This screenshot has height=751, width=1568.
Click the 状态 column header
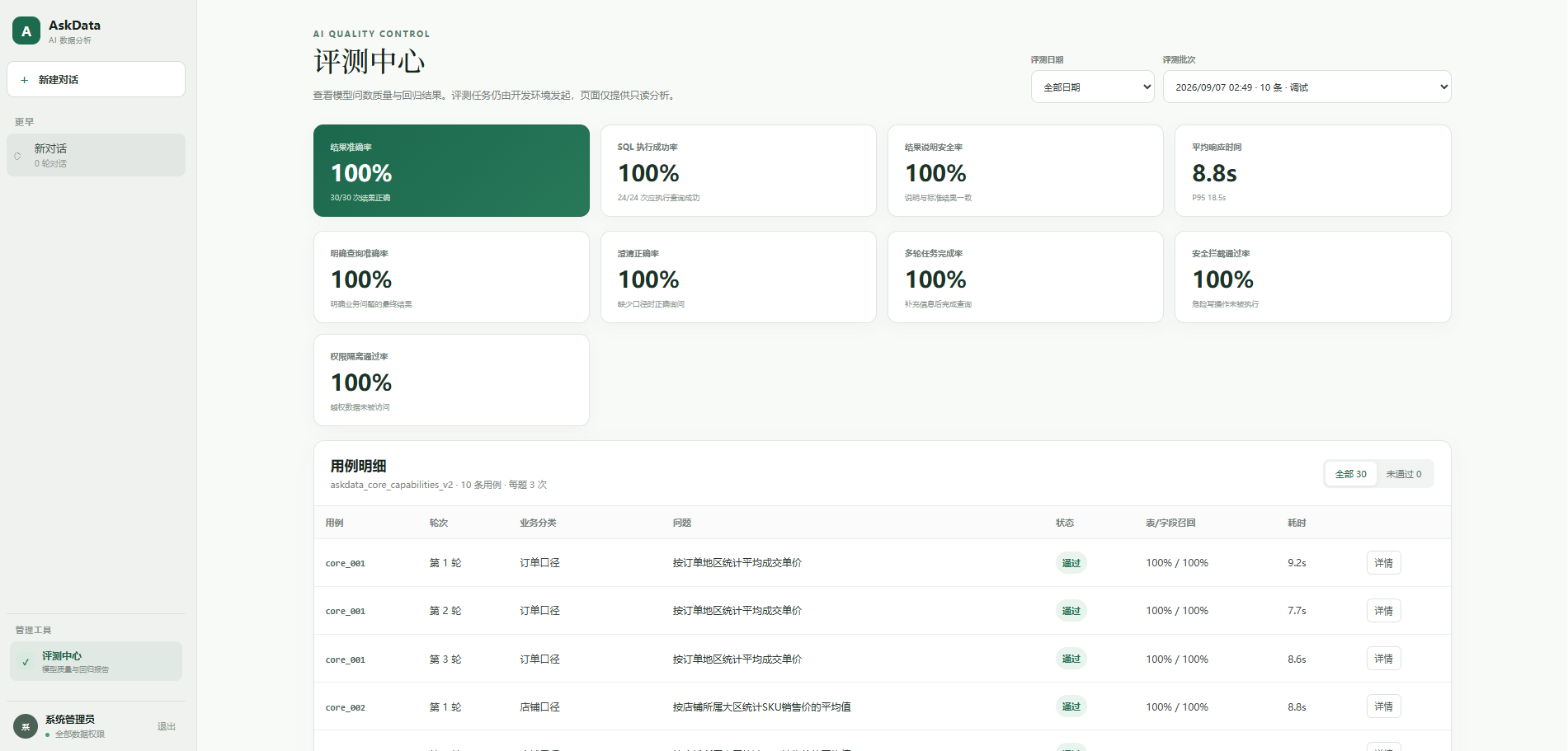pos(1065,523)
